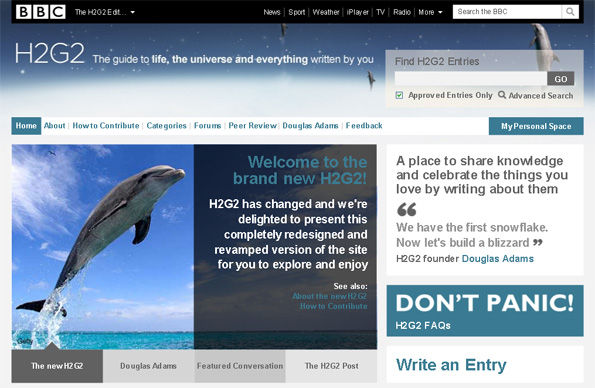Click the Advanced Search magnifier icon
Image resolution: width=595 pixels, height=388 pixels.
point(502,95)
